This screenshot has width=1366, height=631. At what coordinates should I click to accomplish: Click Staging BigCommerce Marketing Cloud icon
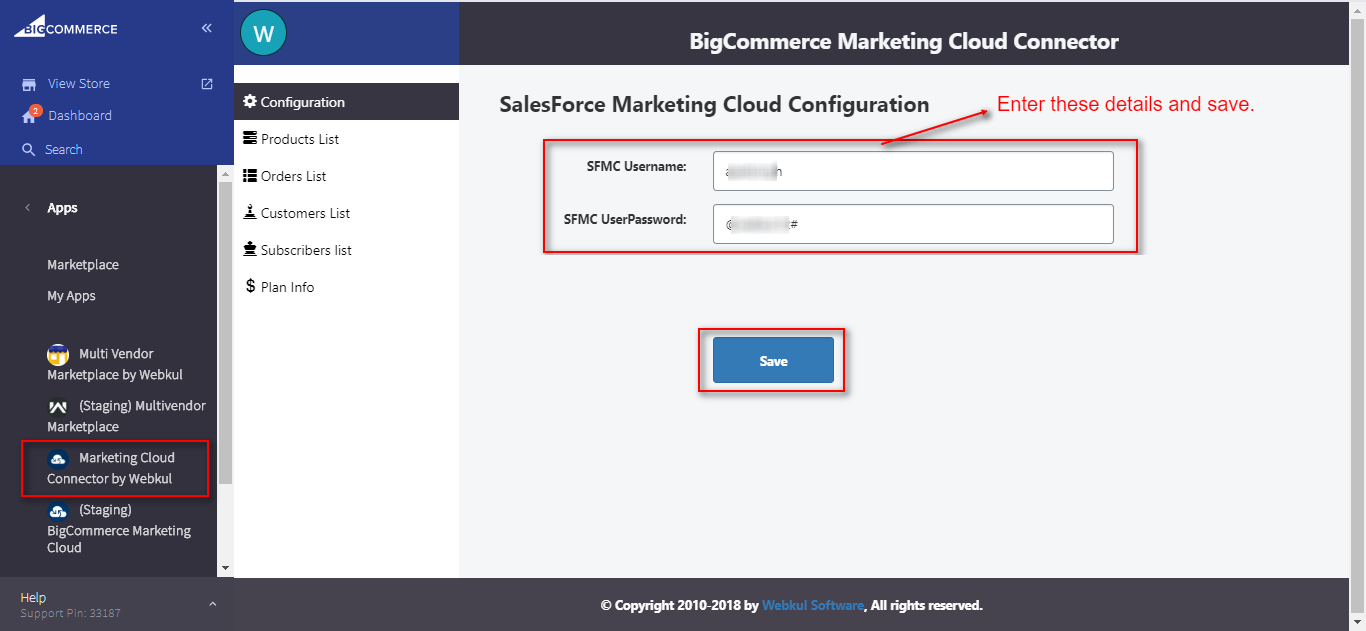(x=58, y=511)
